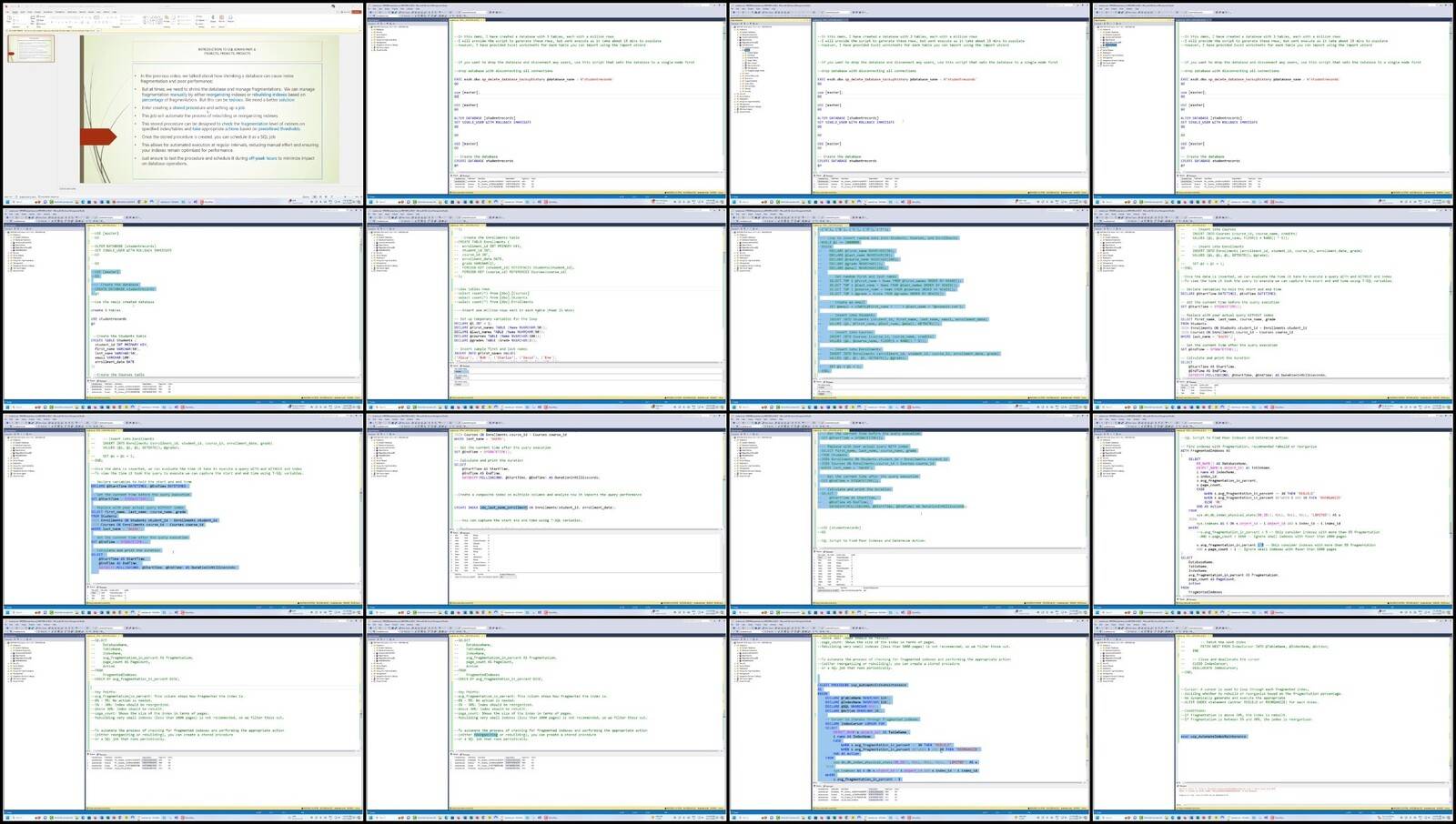Click the slide title 'Introduction to SQL Admin Part 4'

coord(227,51)
